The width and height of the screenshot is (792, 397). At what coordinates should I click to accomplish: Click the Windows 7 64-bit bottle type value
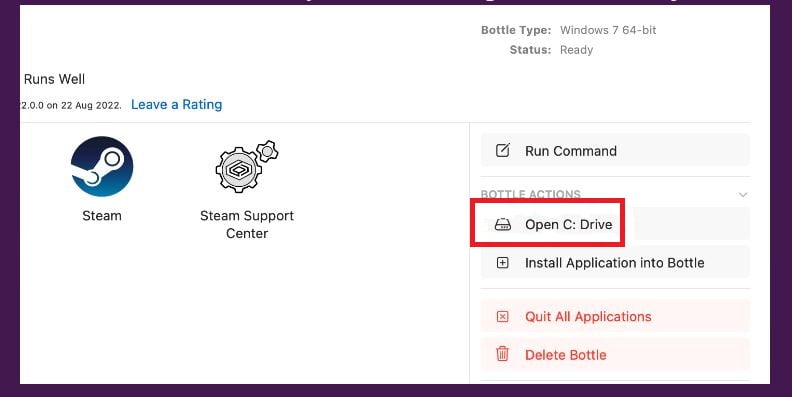(x=608, y=30)
